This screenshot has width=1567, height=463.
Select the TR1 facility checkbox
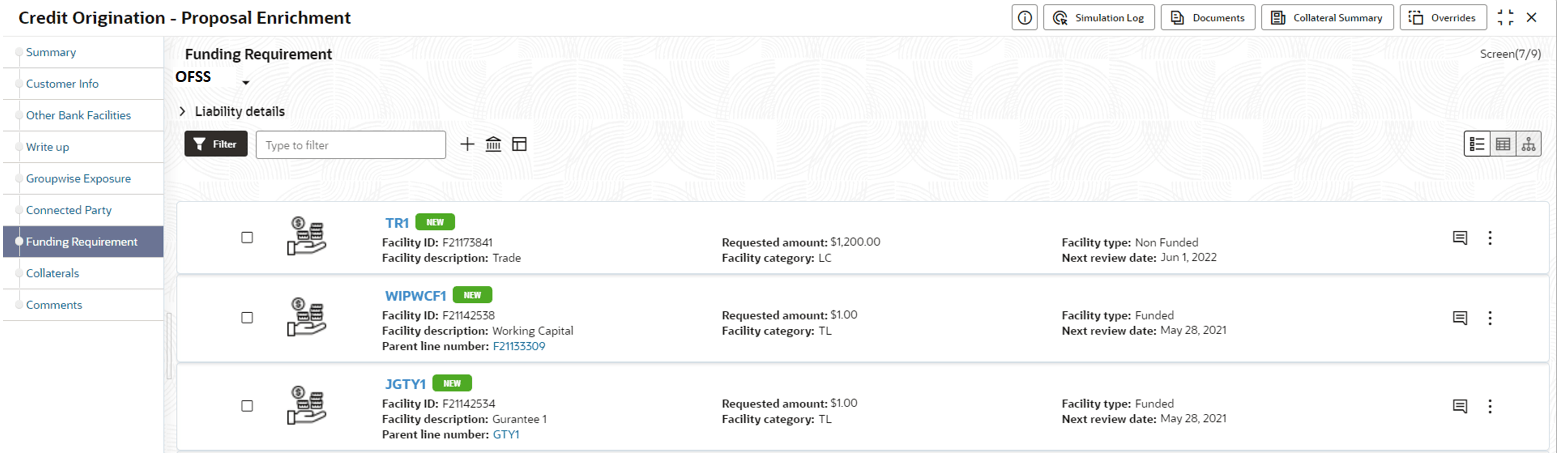[x=247, y=238]
